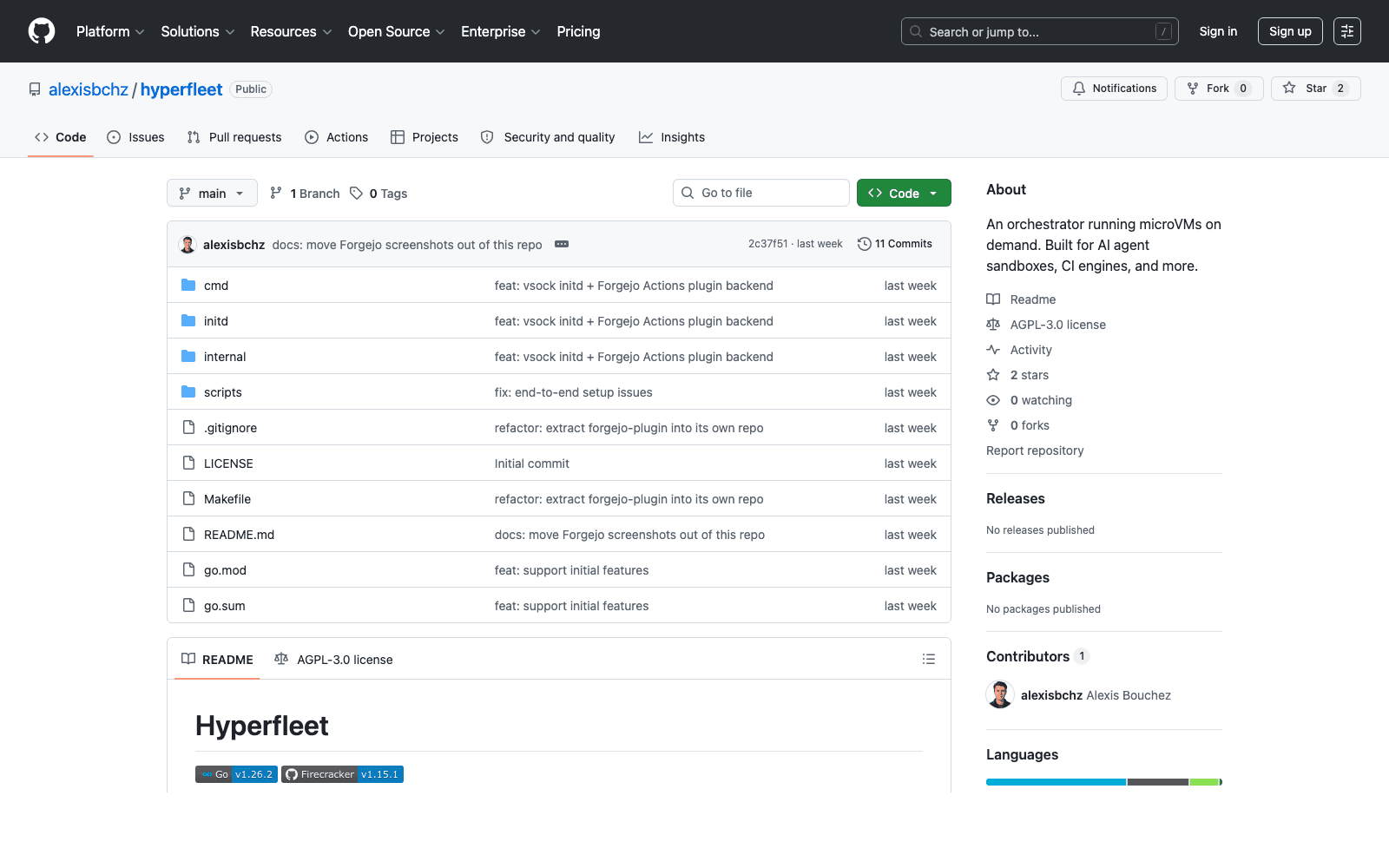
Task: Click the LICENSE file icon
Action: pyautogui.click(x=188, y=463)
